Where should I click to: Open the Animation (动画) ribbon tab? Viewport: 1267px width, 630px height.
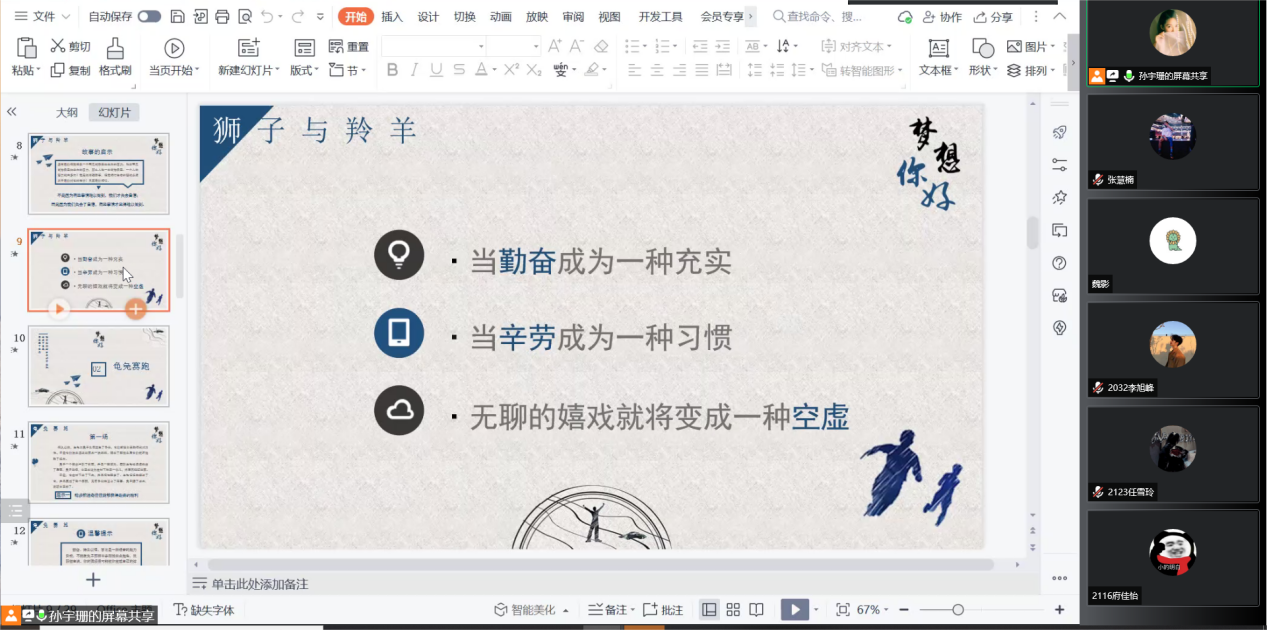click(x=501, y=17)
